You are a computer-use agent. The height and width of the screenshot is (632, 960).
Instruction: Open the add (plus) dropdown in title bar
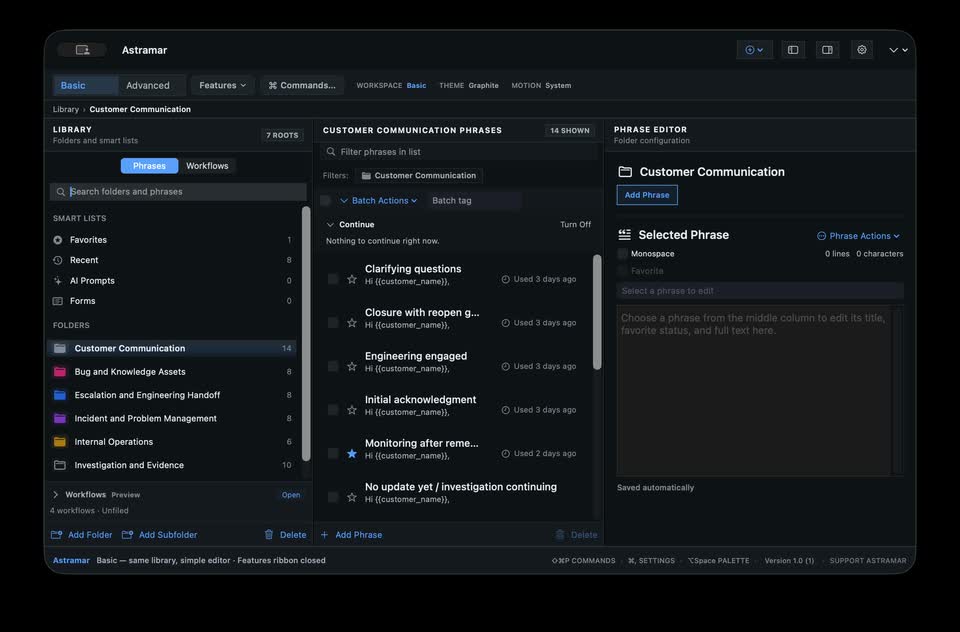click(x=754, y=50)
